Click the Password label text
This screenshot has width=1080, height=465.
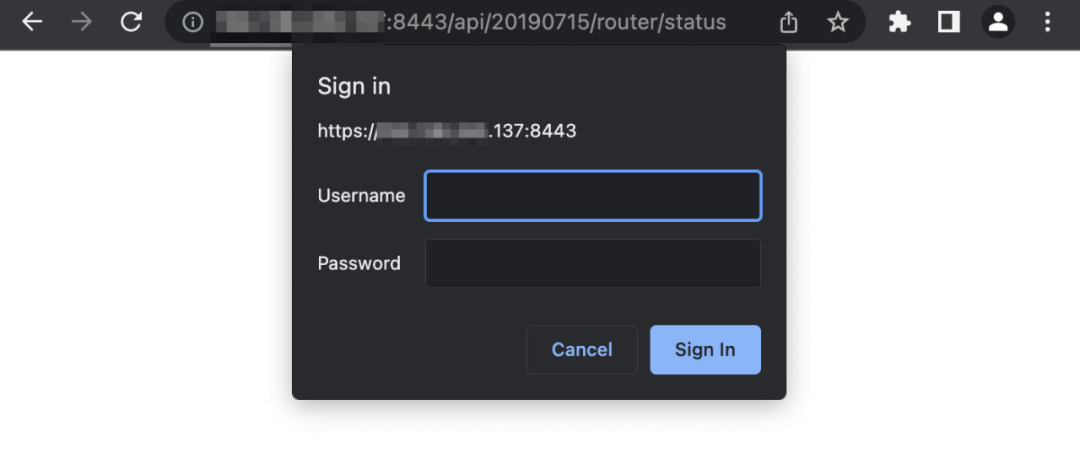click(x=359, y=264)
